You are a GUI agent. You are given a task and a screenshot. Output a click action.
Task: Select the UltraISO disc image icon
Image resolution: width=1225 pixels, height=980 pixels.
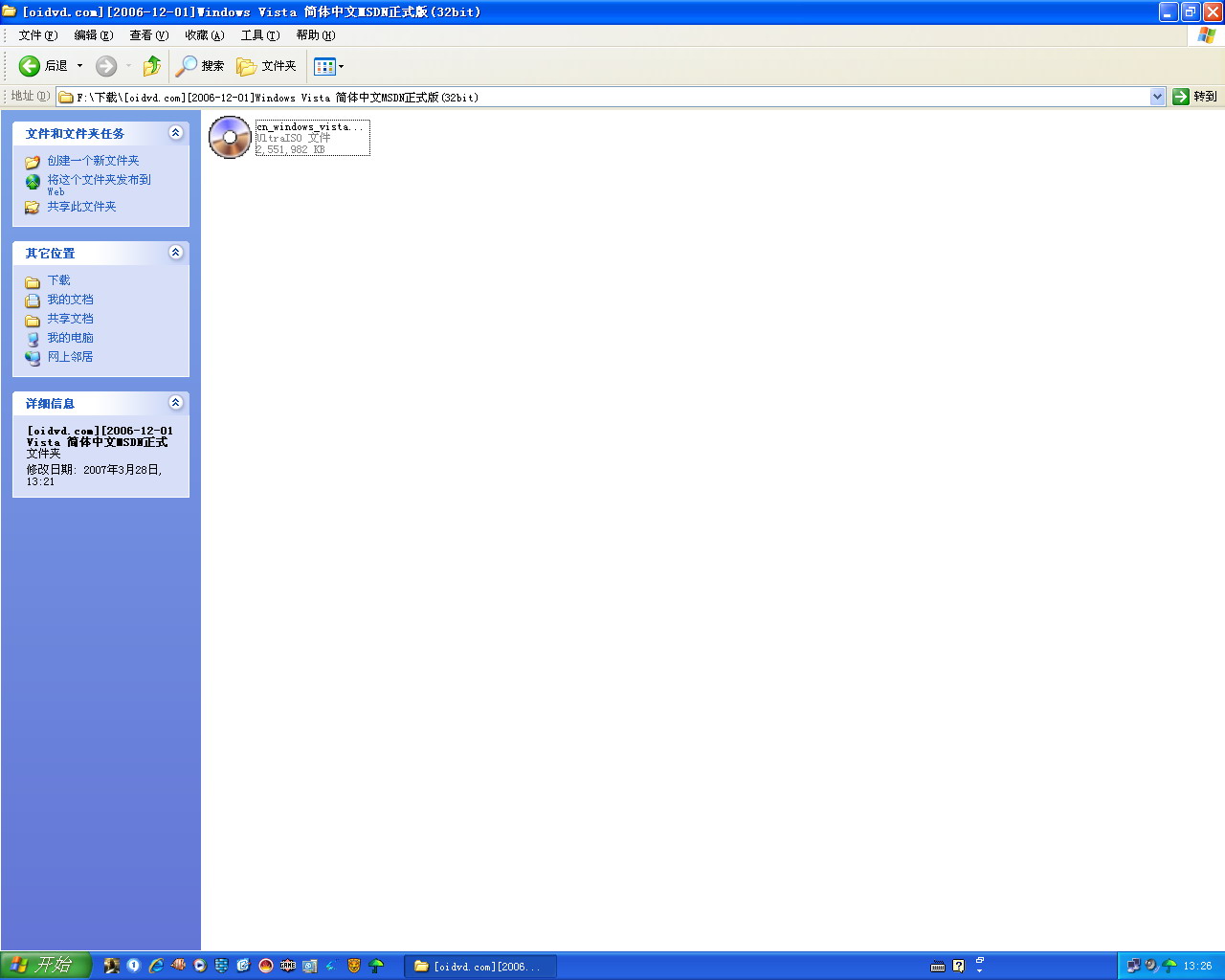pos(230,137)
